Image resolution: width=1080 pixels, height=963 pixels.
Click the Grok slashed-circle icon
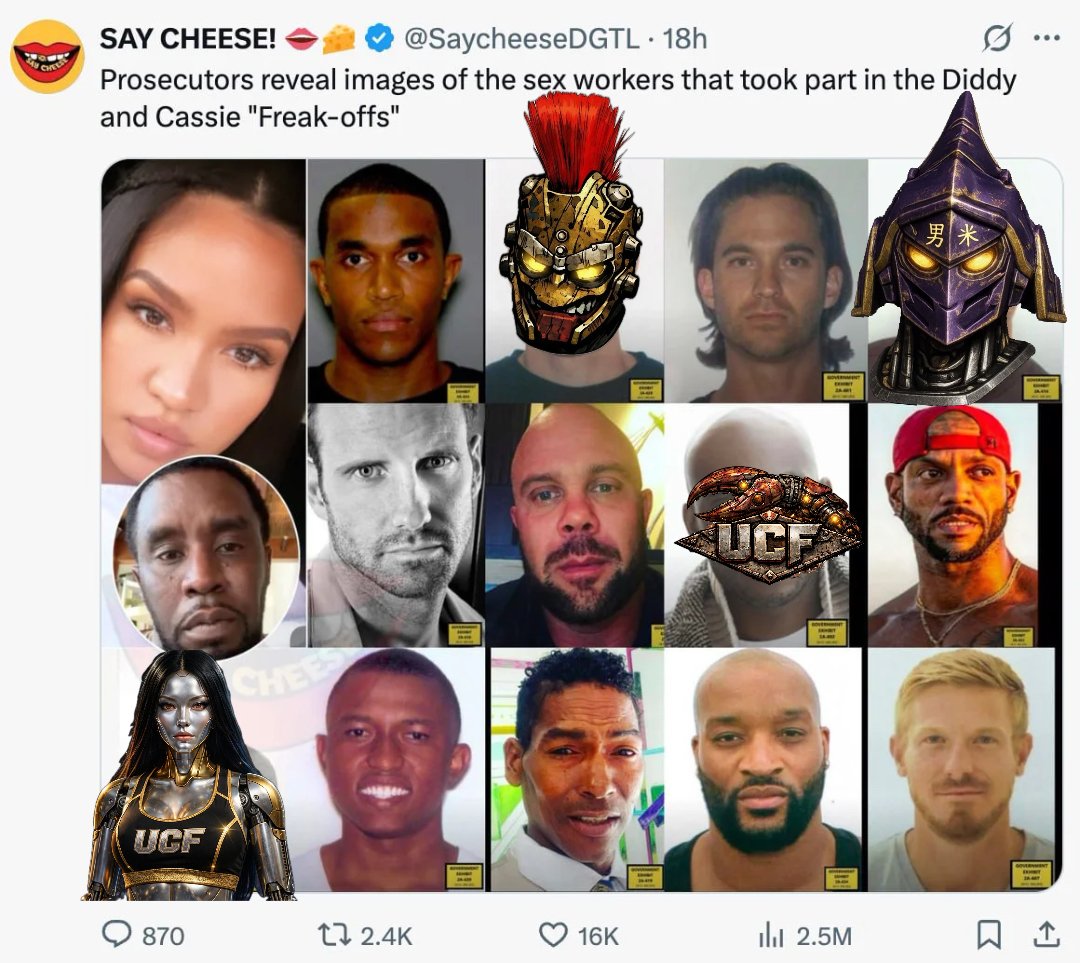[996, 40]
